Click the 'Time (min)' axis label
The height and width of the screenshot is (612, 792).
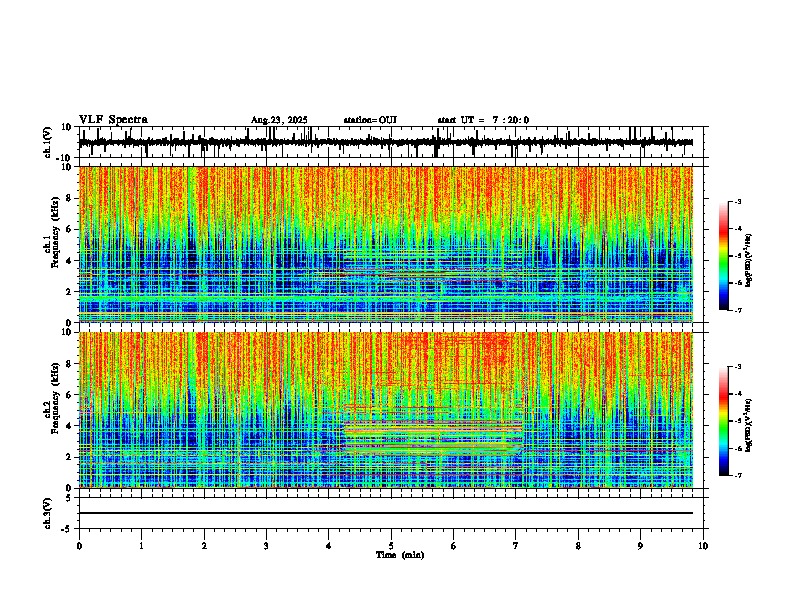point(400,555)
